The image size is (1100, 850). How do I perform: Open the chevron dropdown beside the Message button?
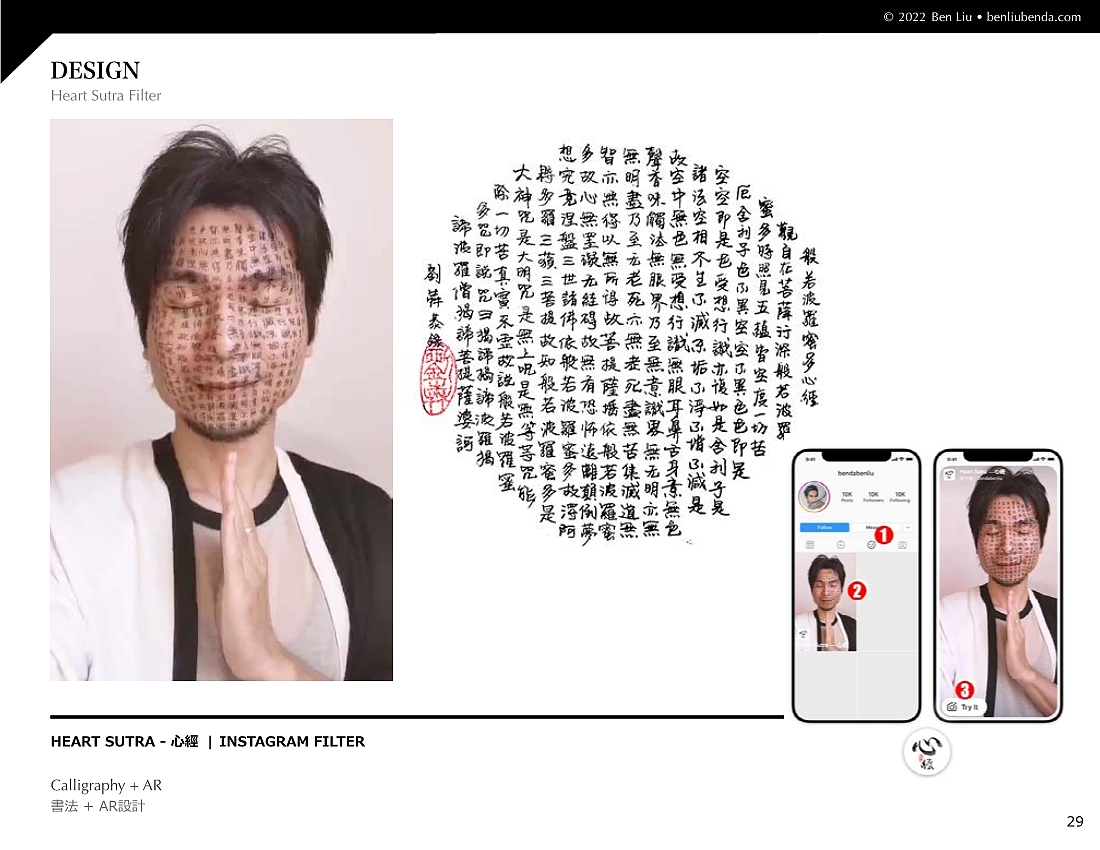tap(908, 526)
